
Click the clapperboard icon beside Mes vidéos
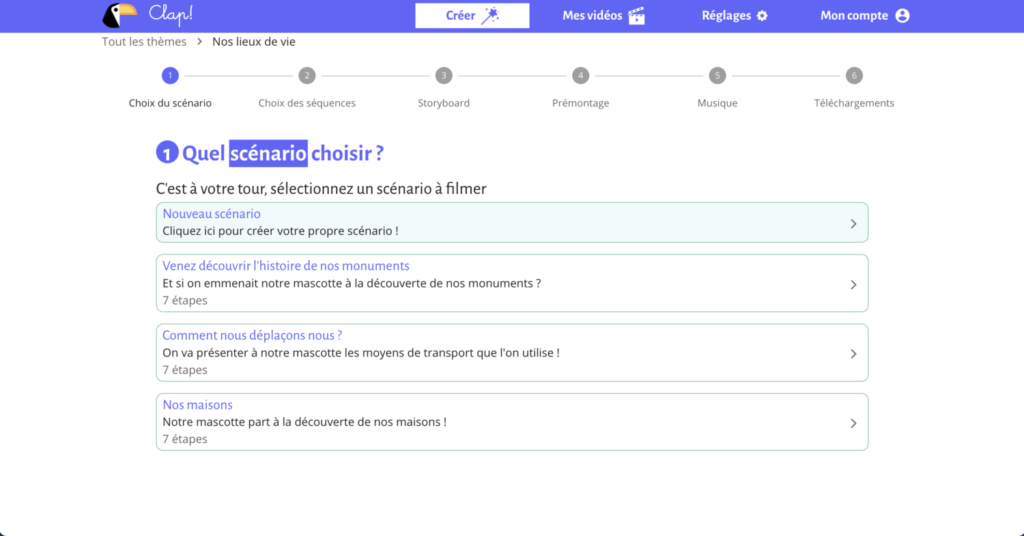pos(637,16)
